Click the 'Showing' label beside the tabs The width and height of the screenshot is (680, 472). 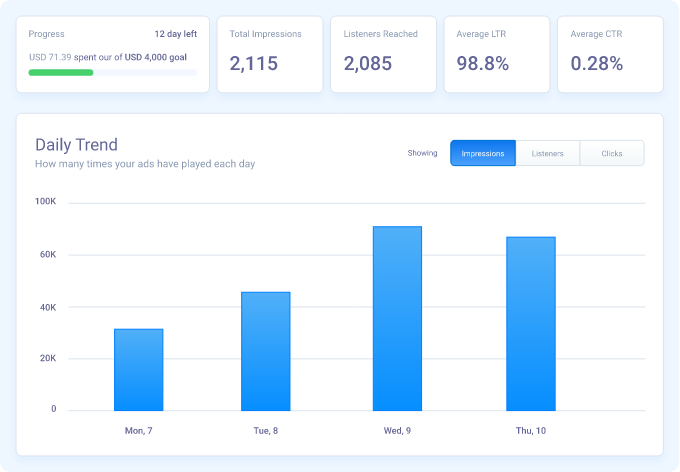[422, 153]
